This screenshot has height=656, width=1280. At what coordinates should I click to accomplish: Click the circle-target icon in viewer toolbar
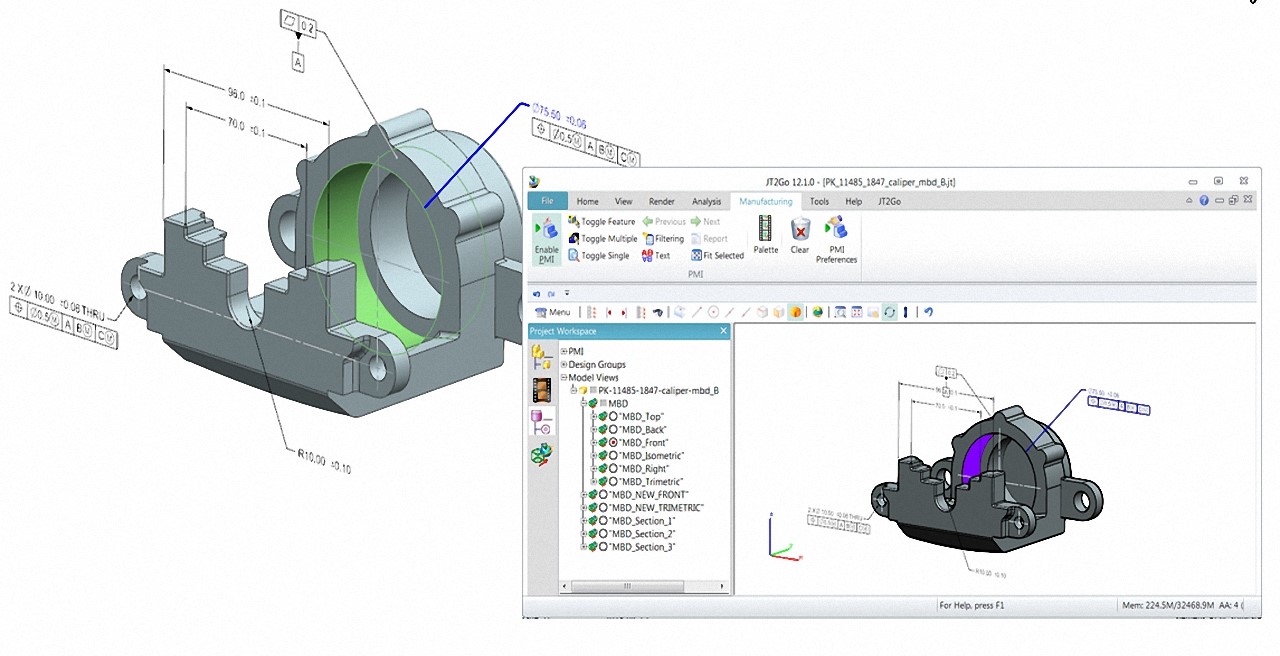click(714, 312)
